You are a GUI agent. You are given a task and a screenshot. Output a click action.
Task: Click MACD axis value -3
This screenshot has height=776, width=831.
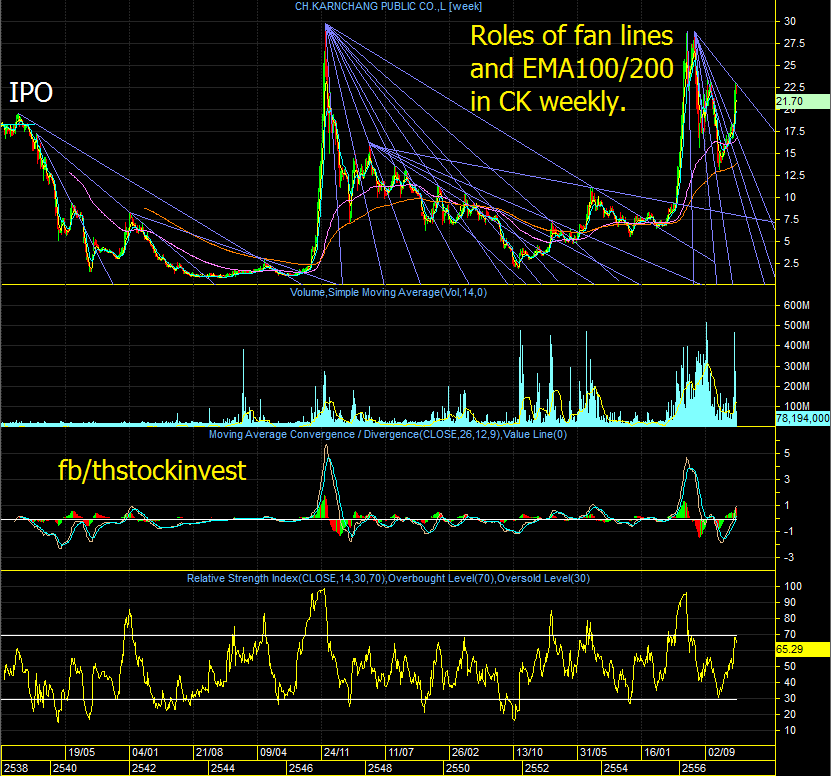click(x=789, y=558)
